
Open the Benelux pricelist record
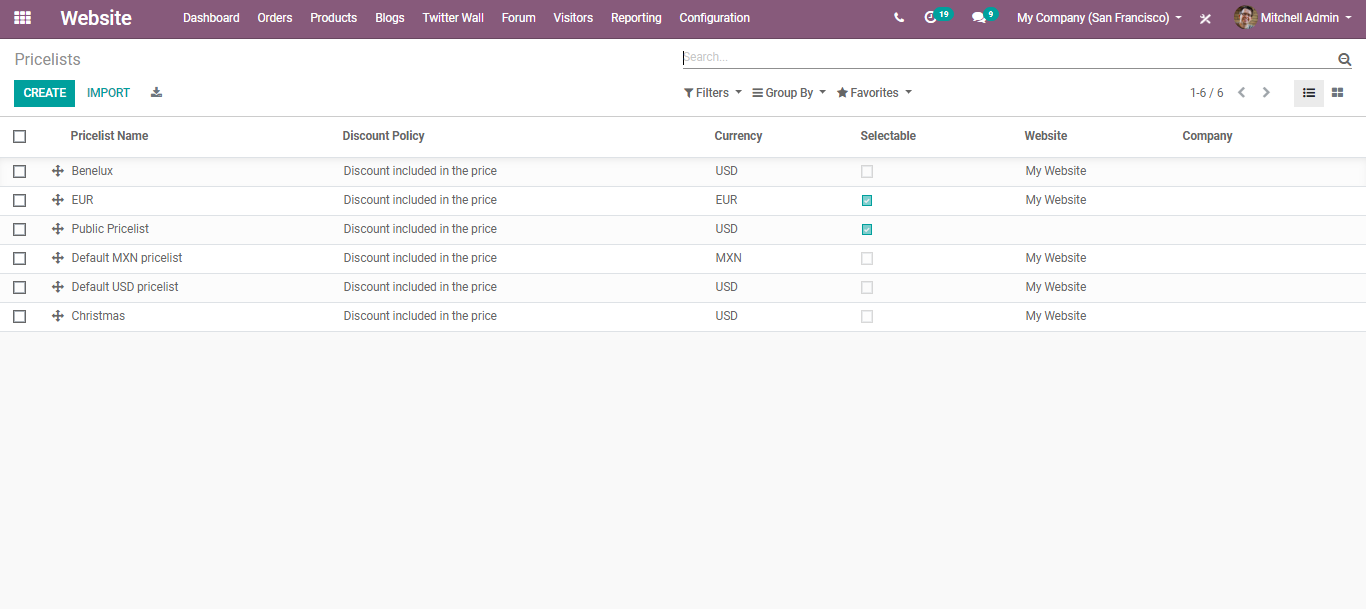coord(92,171)
